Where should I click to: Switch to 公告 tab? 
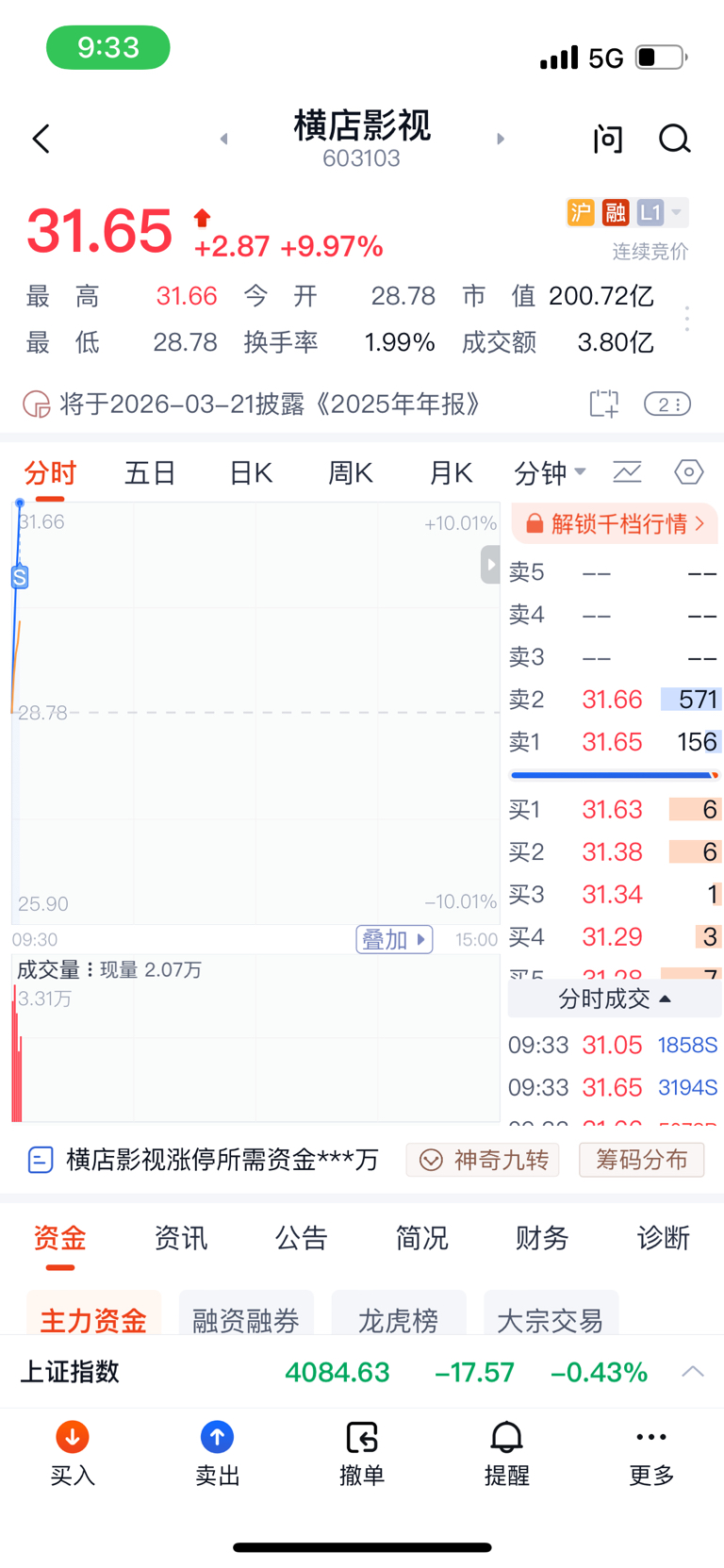[301, 1238]
